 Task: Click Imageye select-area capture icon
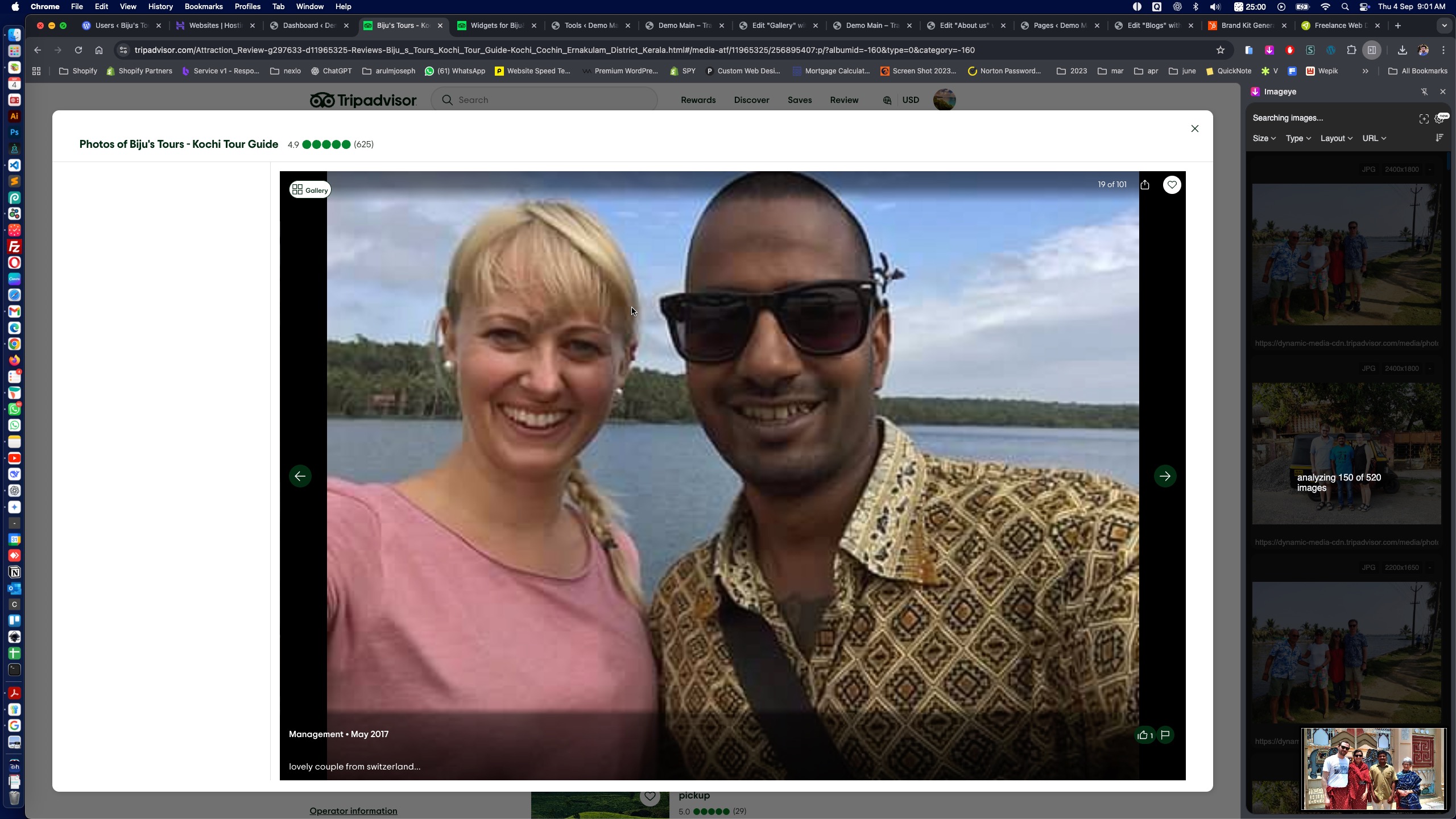pyautogui.click(x=1424, y=118)
